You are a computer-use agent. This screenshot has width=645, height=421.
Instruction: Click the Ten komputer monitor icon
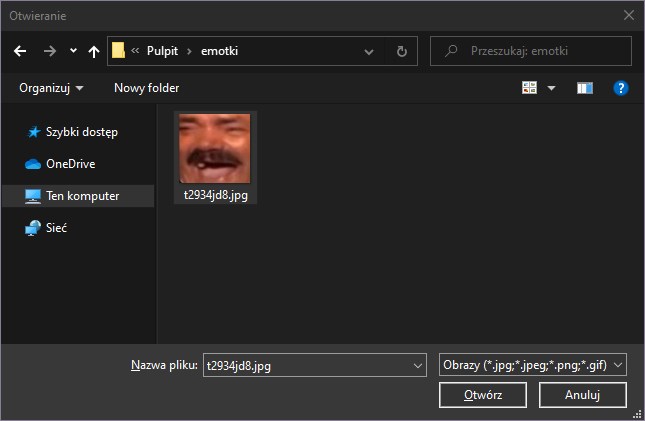point(32,196)
